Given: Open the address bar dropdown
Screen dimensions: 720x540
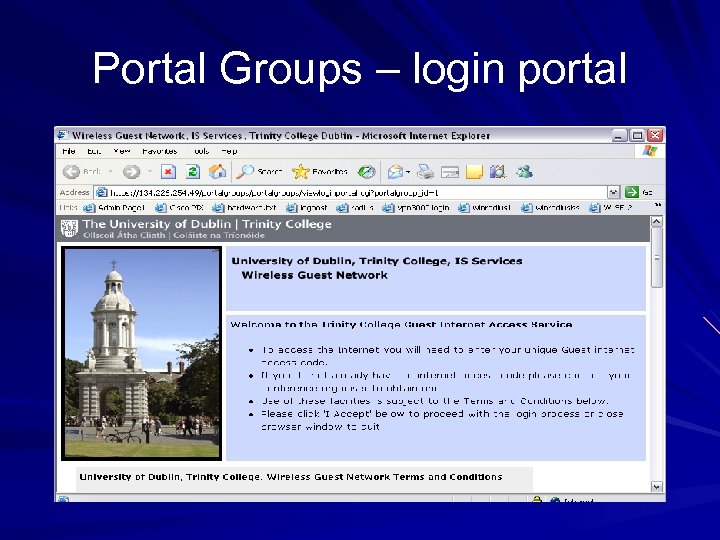Looking at the screenshot, I should [613, 192].
